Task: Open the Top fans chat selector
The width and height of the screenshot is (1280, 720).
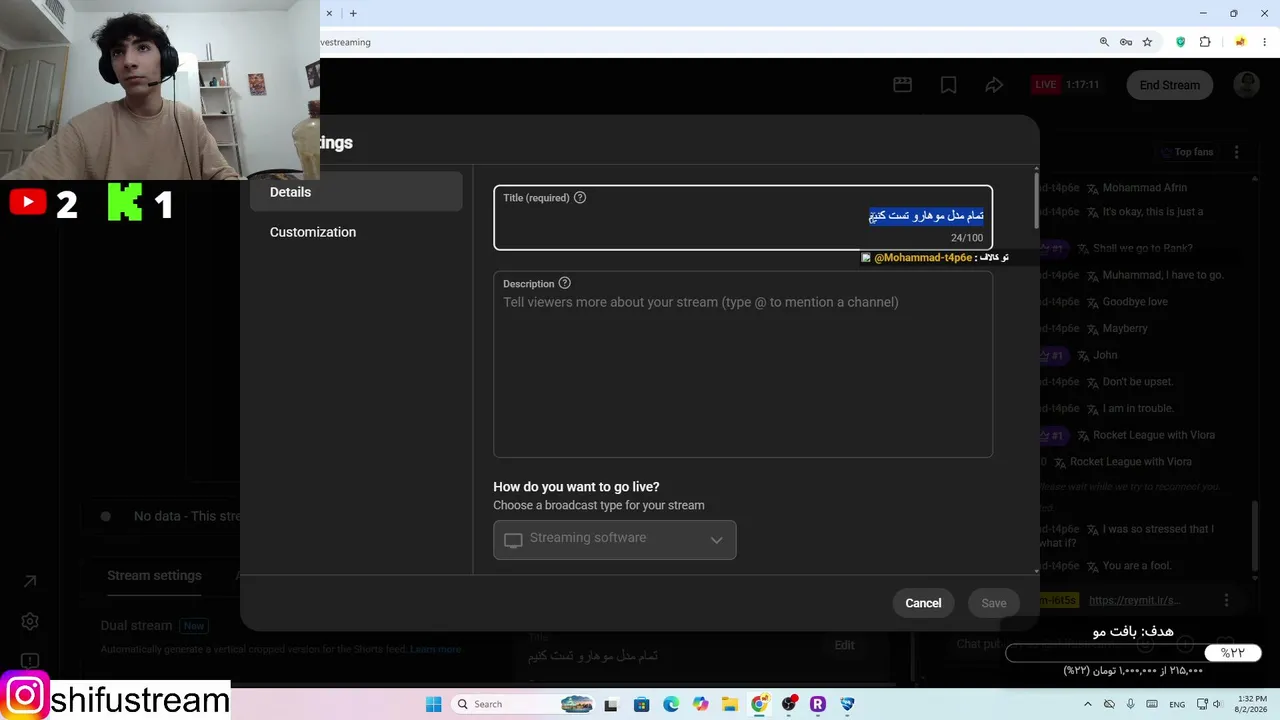Action: click(1186, 152)
